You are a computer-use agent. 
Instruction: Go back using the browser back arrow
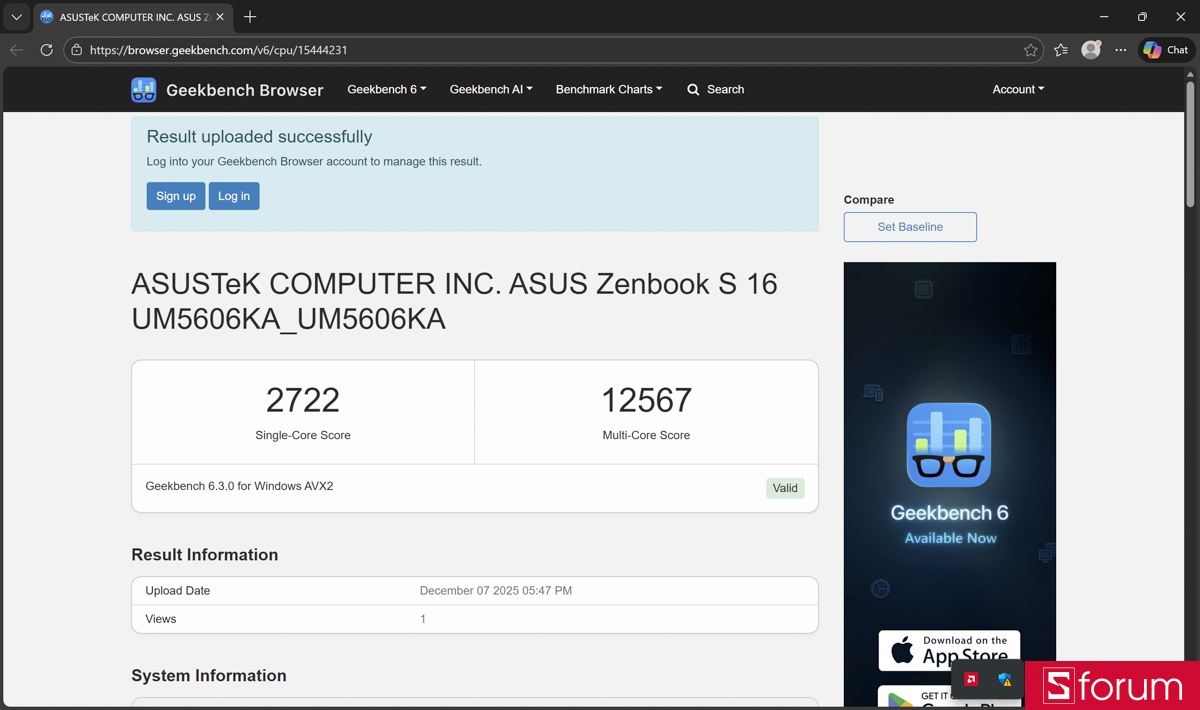tap(16, 49)
